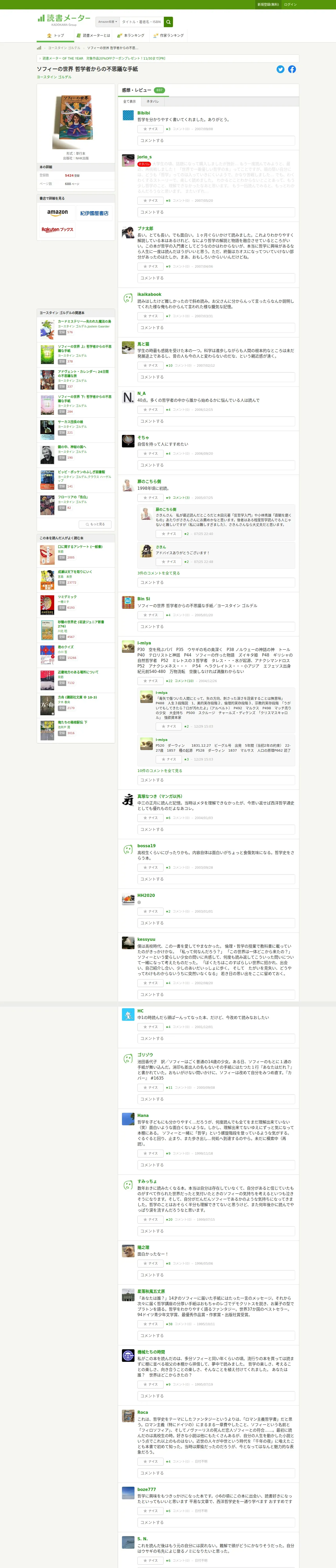The image size is (336, 1568).
Task: Share the book on Twitter
Action: coord(281,70)
